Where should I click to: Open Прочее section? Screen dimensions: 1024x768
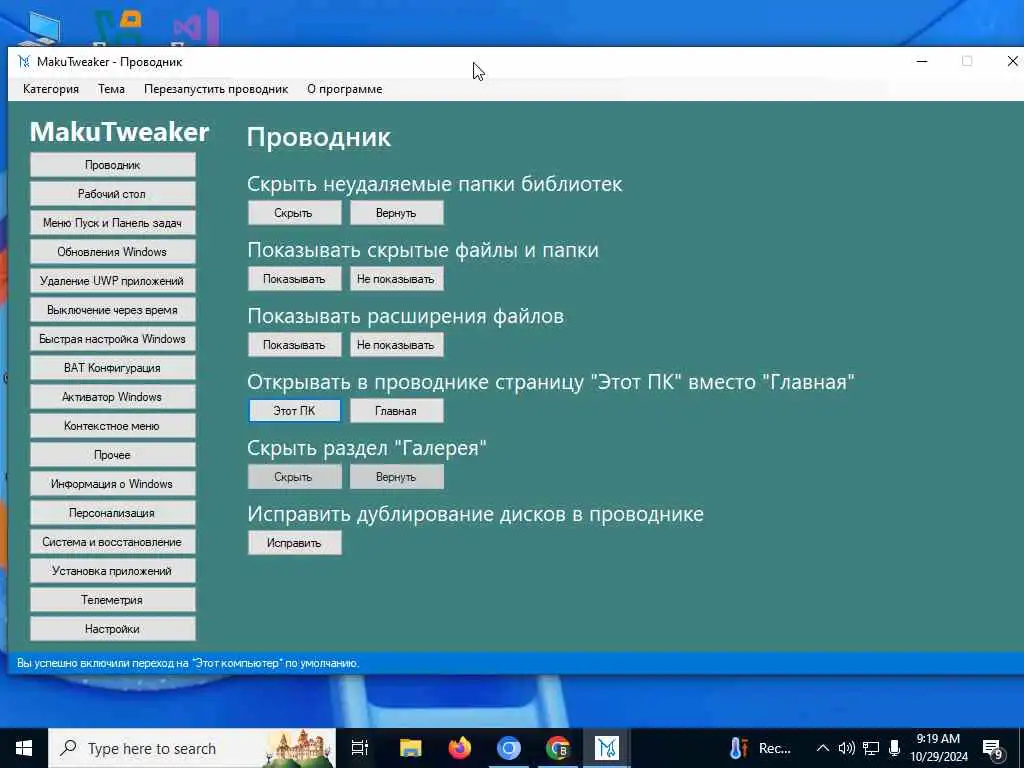(112, 455)
